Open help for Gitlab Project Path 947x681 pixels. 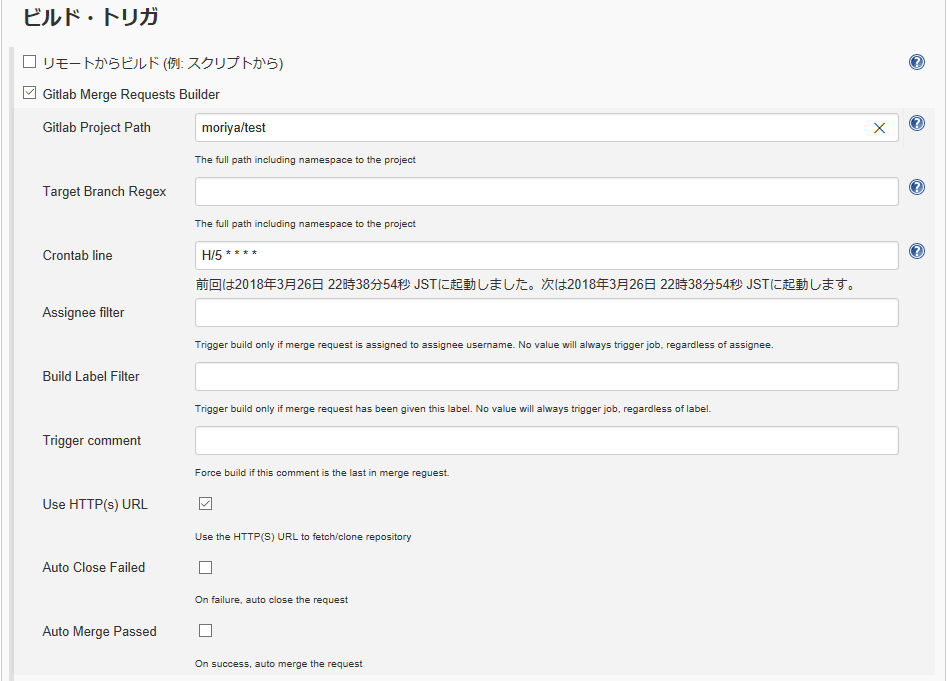click(x=916, y=124)
